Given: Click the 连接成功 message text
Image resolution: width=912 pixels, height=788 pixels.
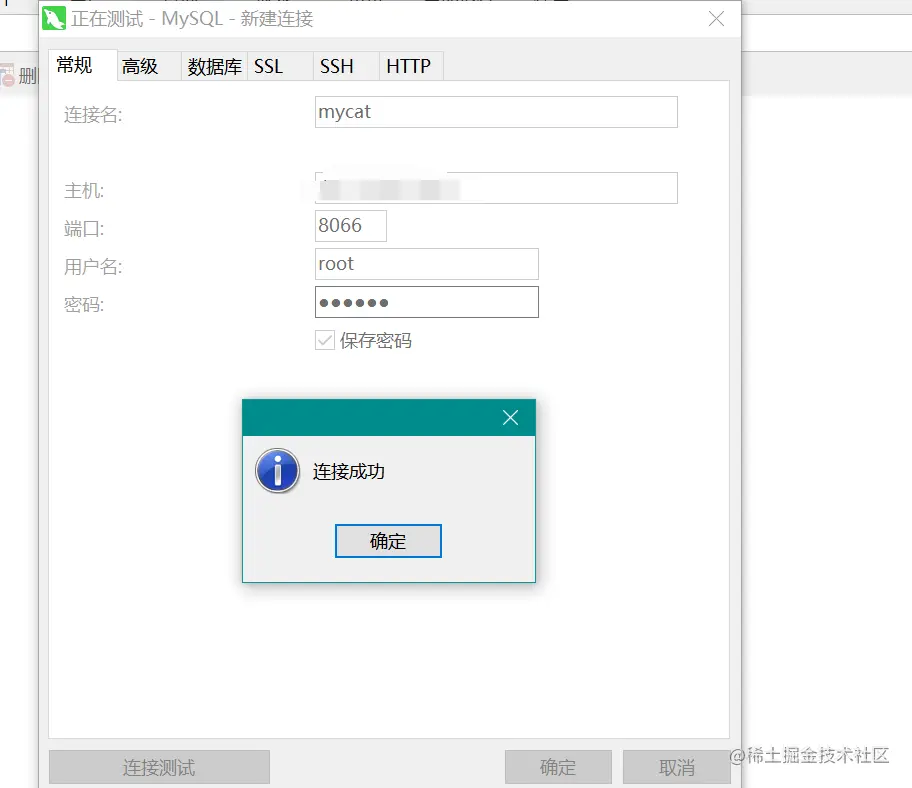Looking at the screenshot, I should coord(348,471).
